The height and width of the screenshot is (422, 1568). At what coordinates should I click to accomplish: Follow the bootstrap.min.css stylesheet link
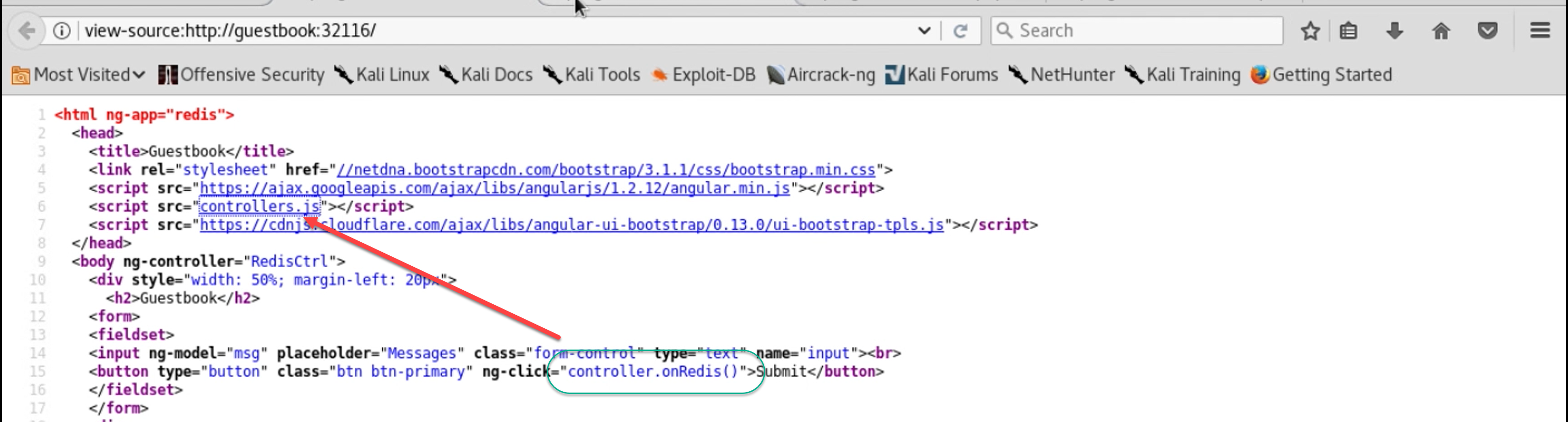click(x=605, y=170)
